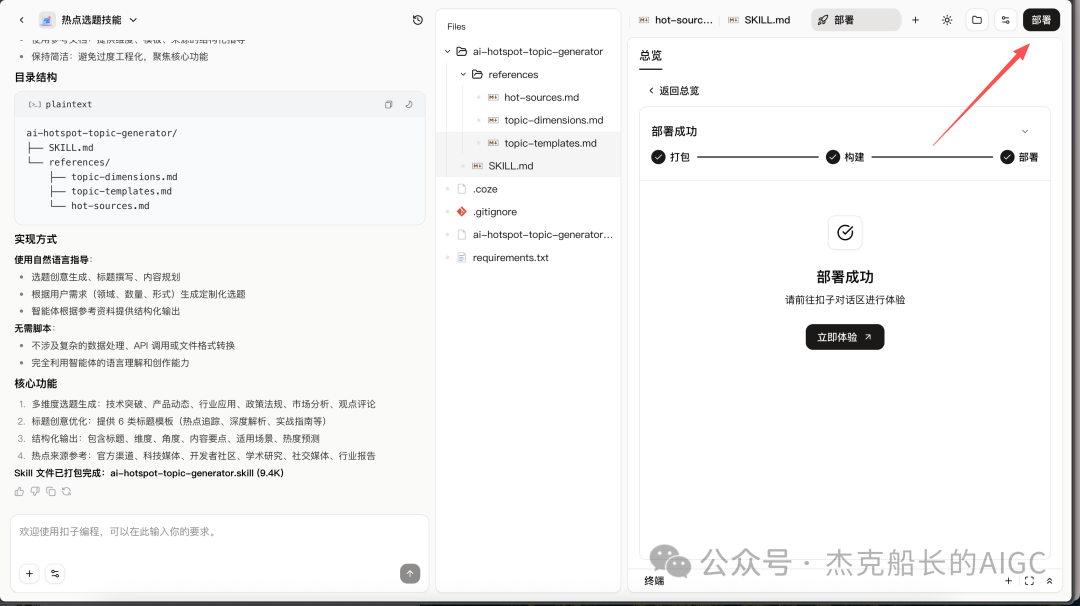Open the .coze file

tap(485, 189)
